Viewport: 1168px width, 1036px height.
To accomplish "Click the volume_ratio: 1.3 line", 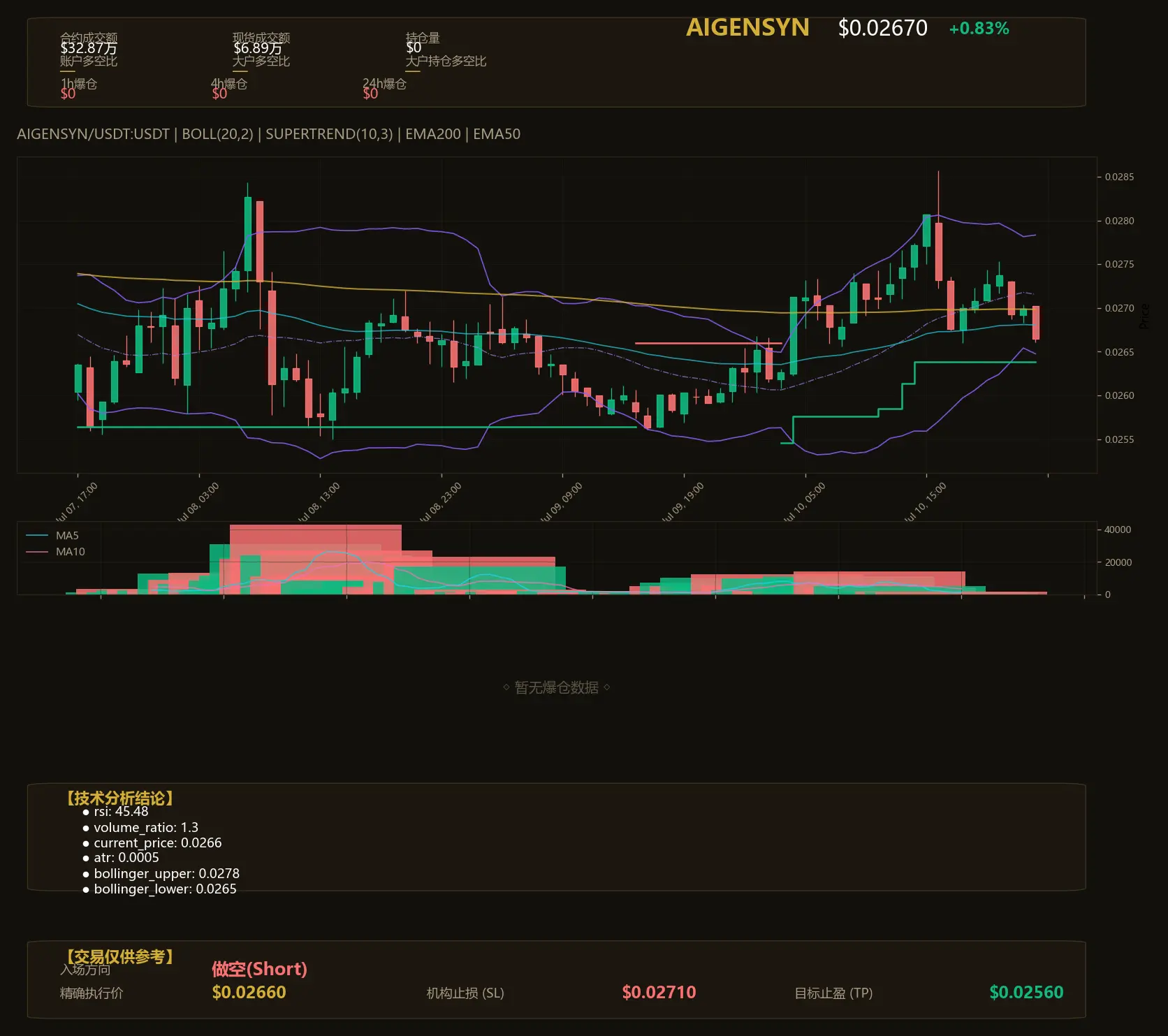I will [140, 828].
